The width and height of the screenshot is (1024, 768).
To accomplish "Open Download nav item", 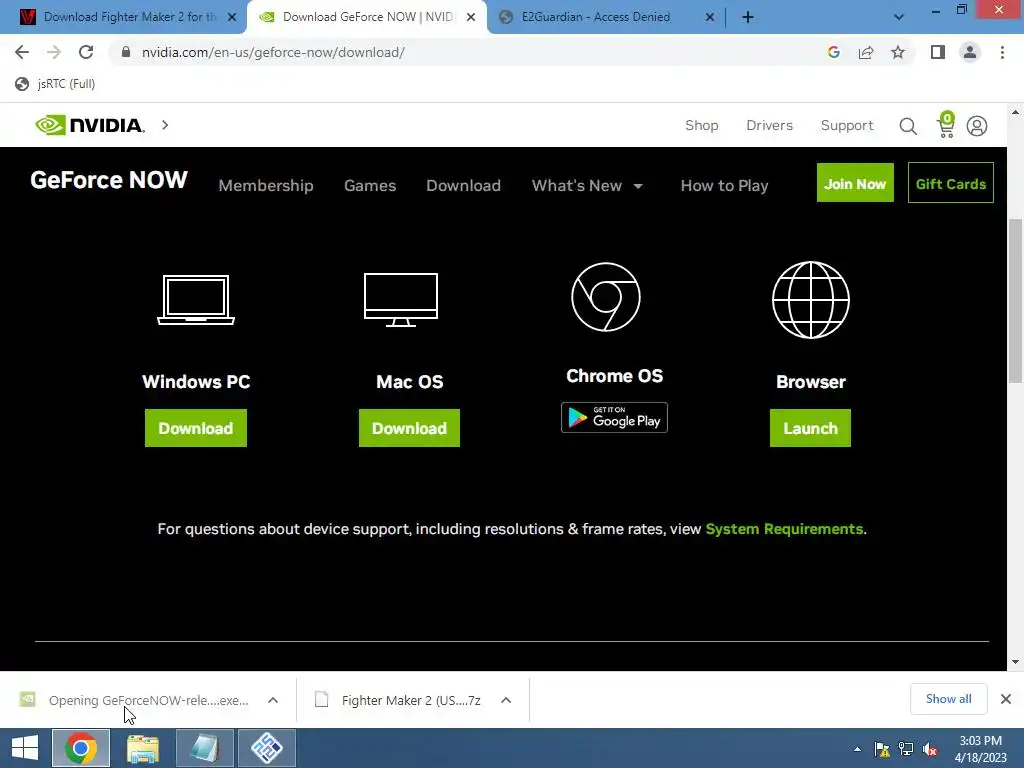I will (464, 185).
